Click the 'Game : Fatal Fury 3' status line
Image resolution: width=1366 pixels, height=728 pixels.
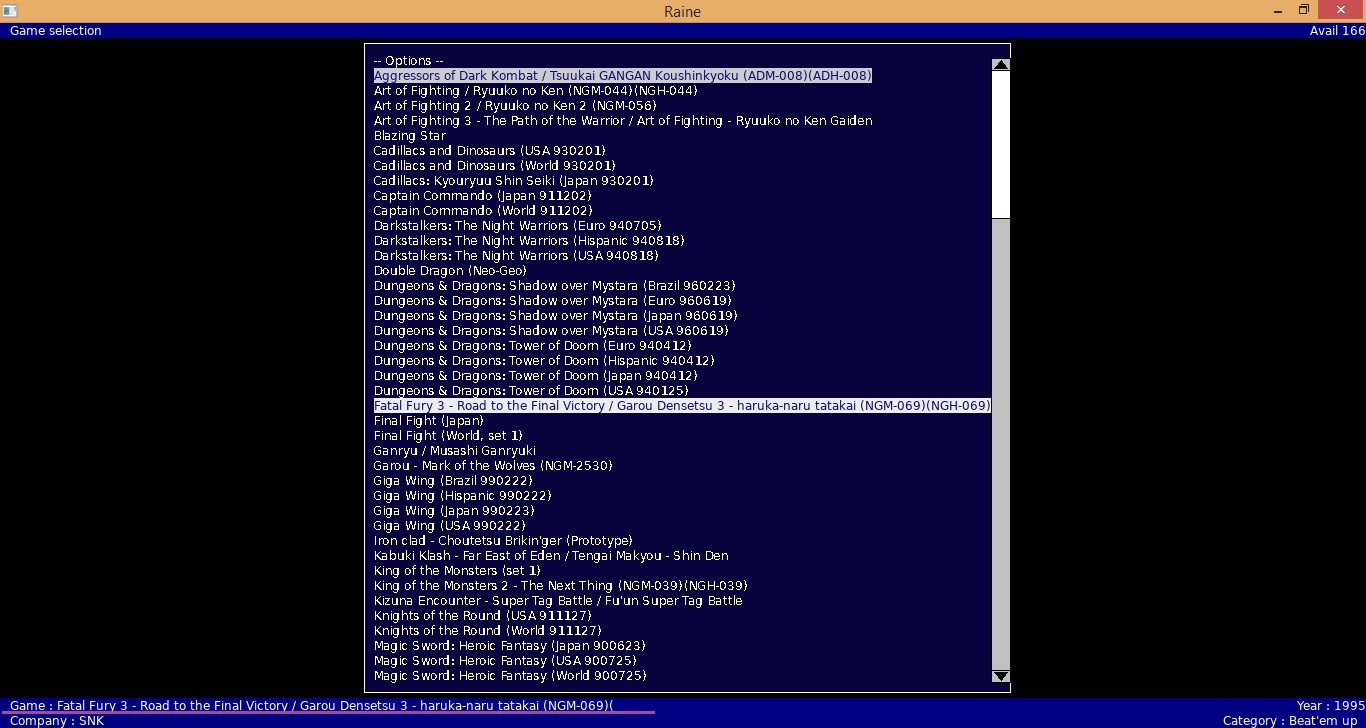point(311,706)
